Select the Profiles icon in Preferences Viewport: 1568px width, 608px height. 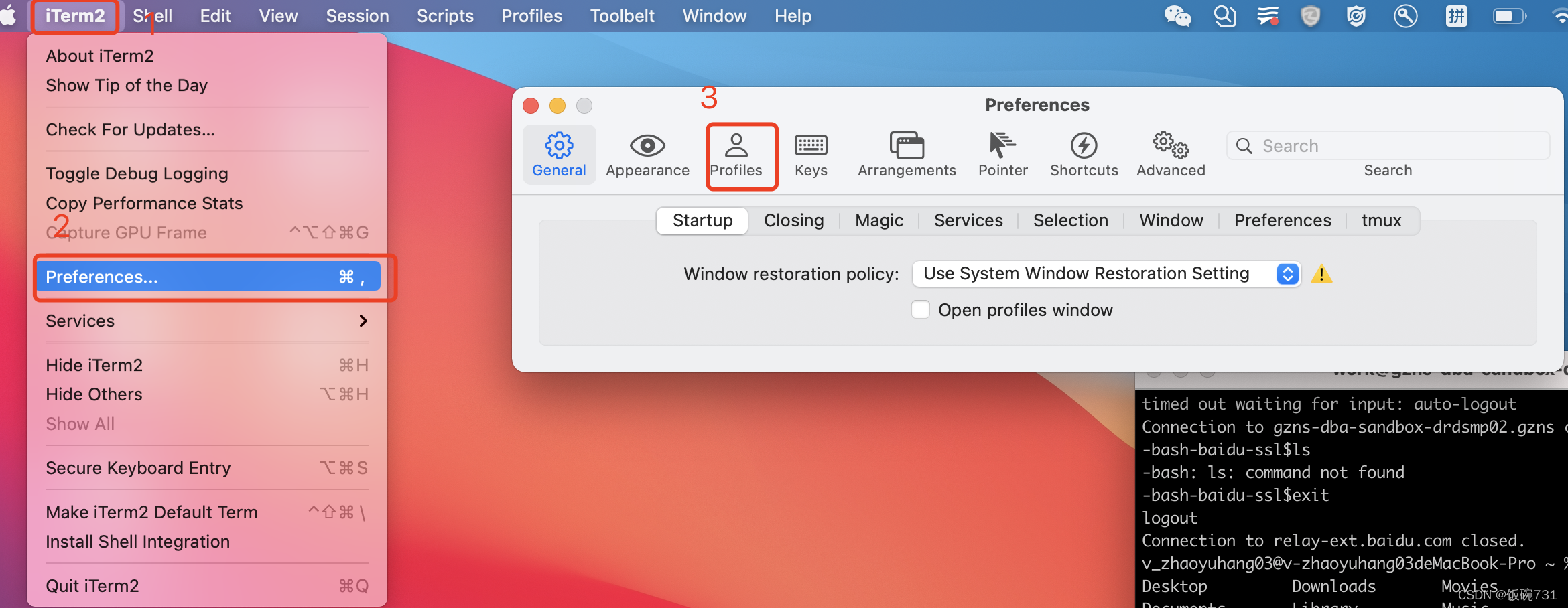(x=738, y=154)
